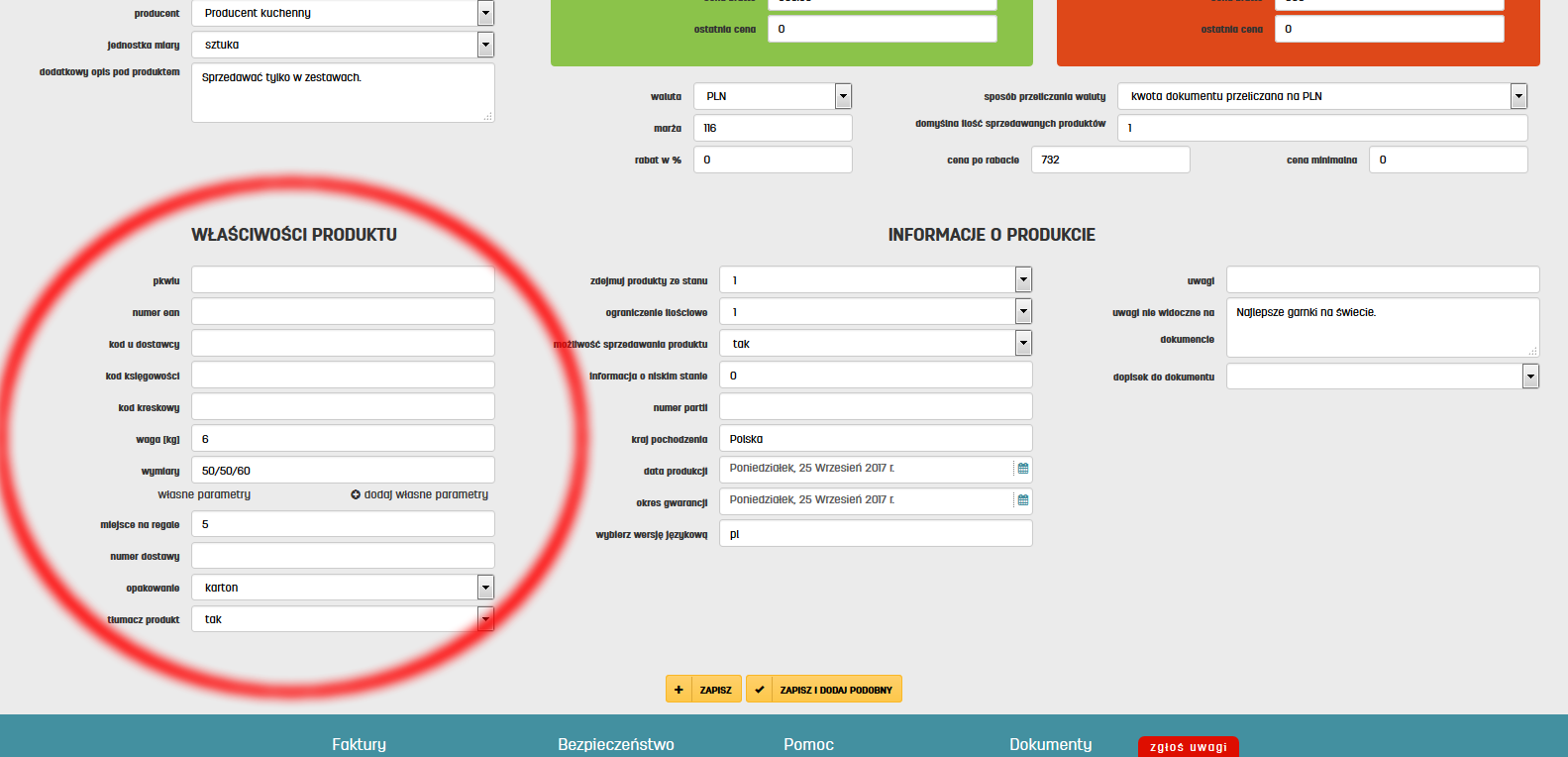Click the kod u dostawcy field
The image size is (1568, 757).
point(343,343)
